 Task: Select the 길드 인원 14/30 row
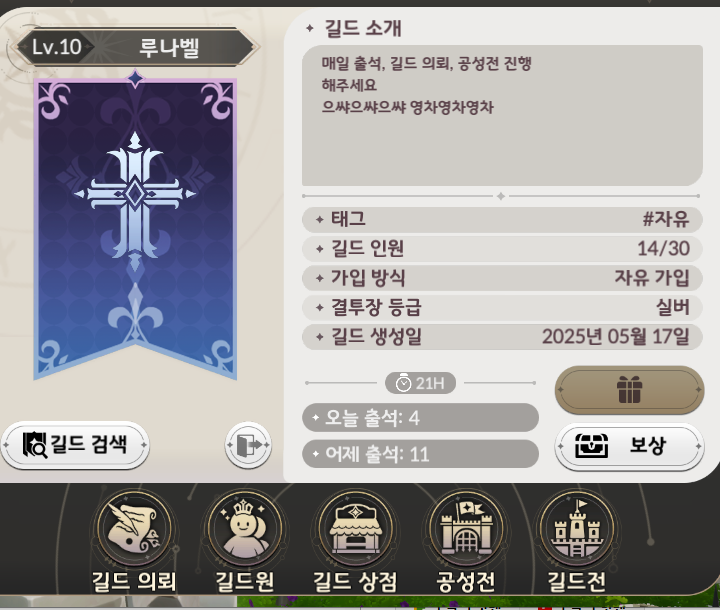point(502,249)
